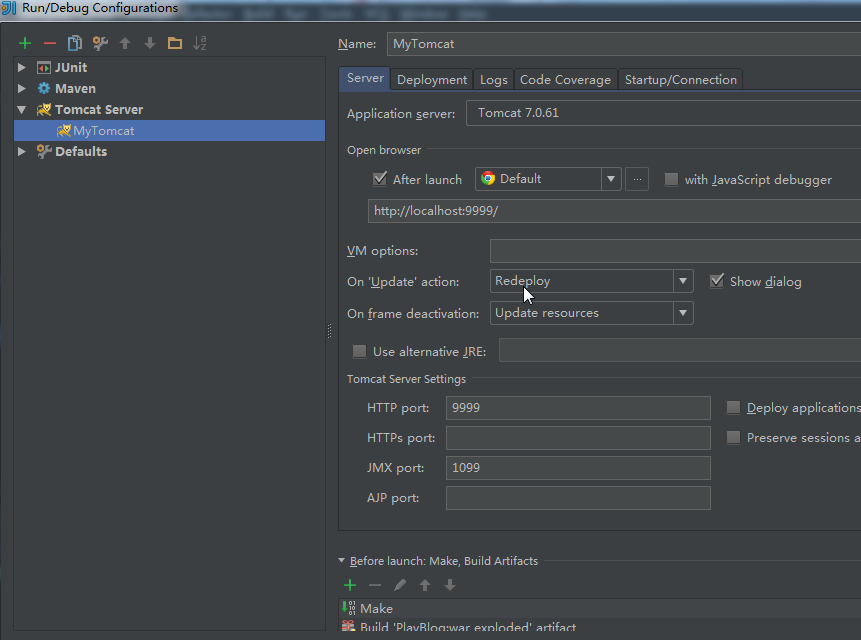Click the HTTPs port field
The image size is (861, 640).
(578, 438)
